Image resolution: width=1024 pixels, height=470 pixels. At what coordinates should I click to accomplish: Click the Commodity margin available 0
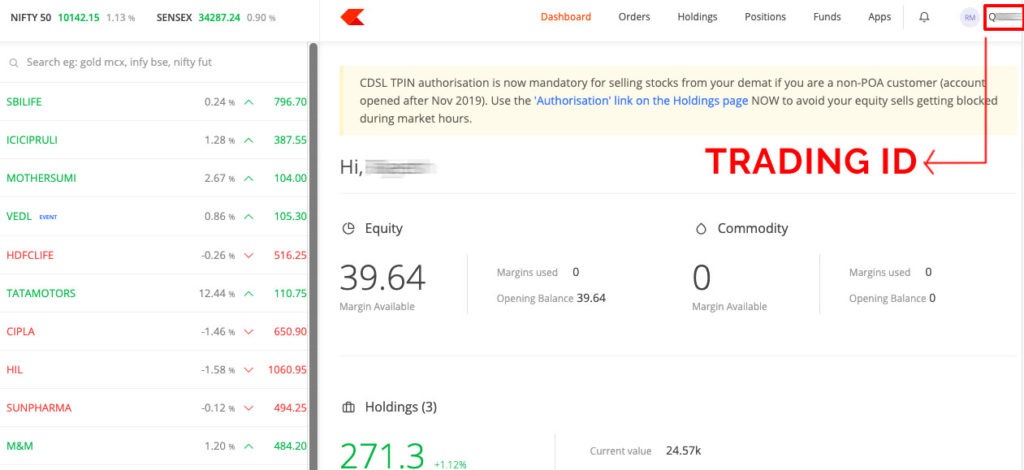point(701,279)
